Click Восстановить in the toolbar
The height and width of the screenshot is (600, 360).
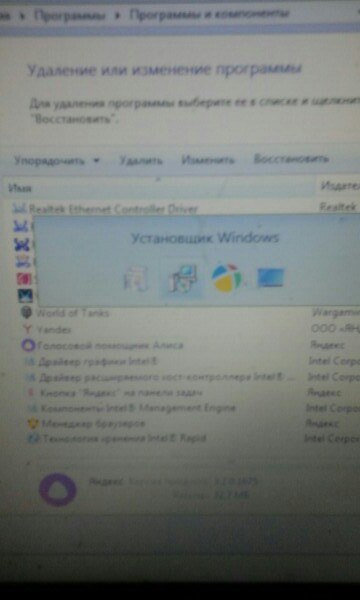(291, 159)
